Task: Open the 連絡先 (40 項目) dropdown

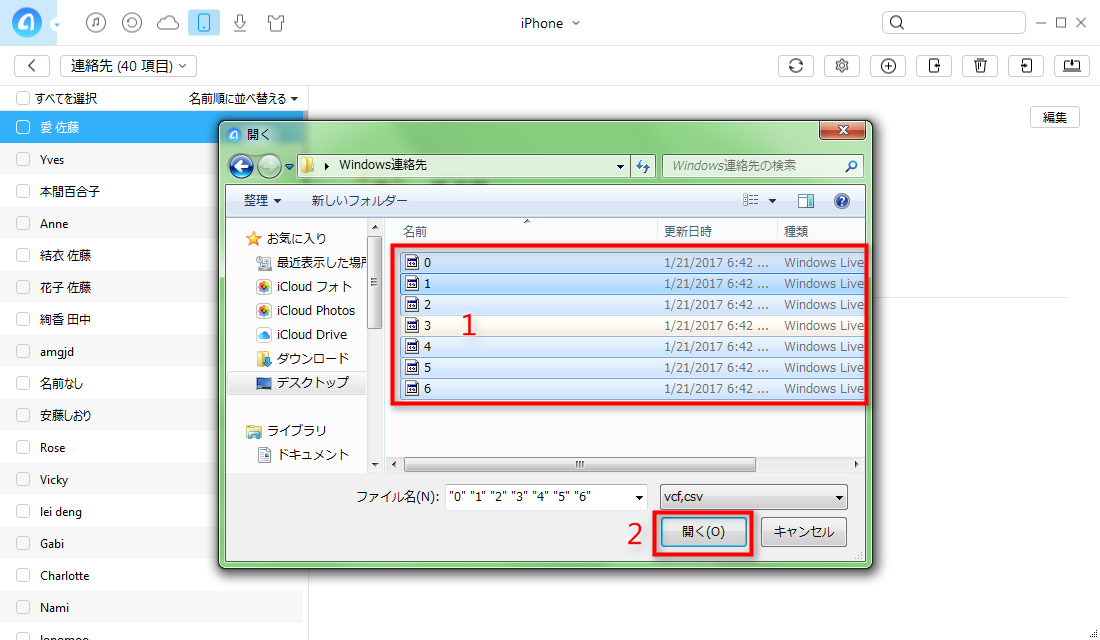Action: [x=128, y=66]
